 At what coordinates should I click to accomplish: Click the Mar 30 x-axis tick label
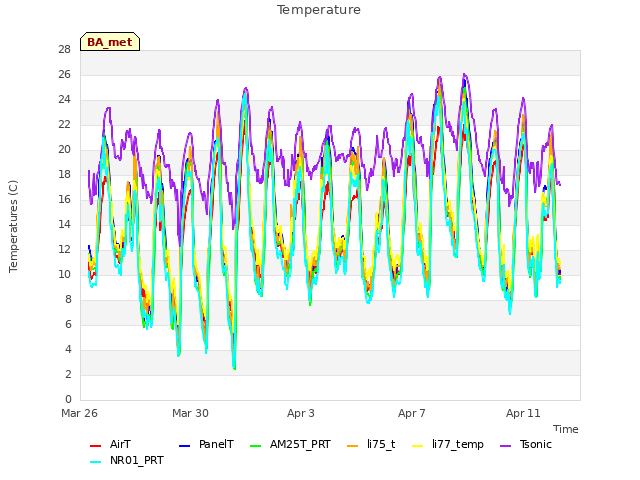coord(190,413)
